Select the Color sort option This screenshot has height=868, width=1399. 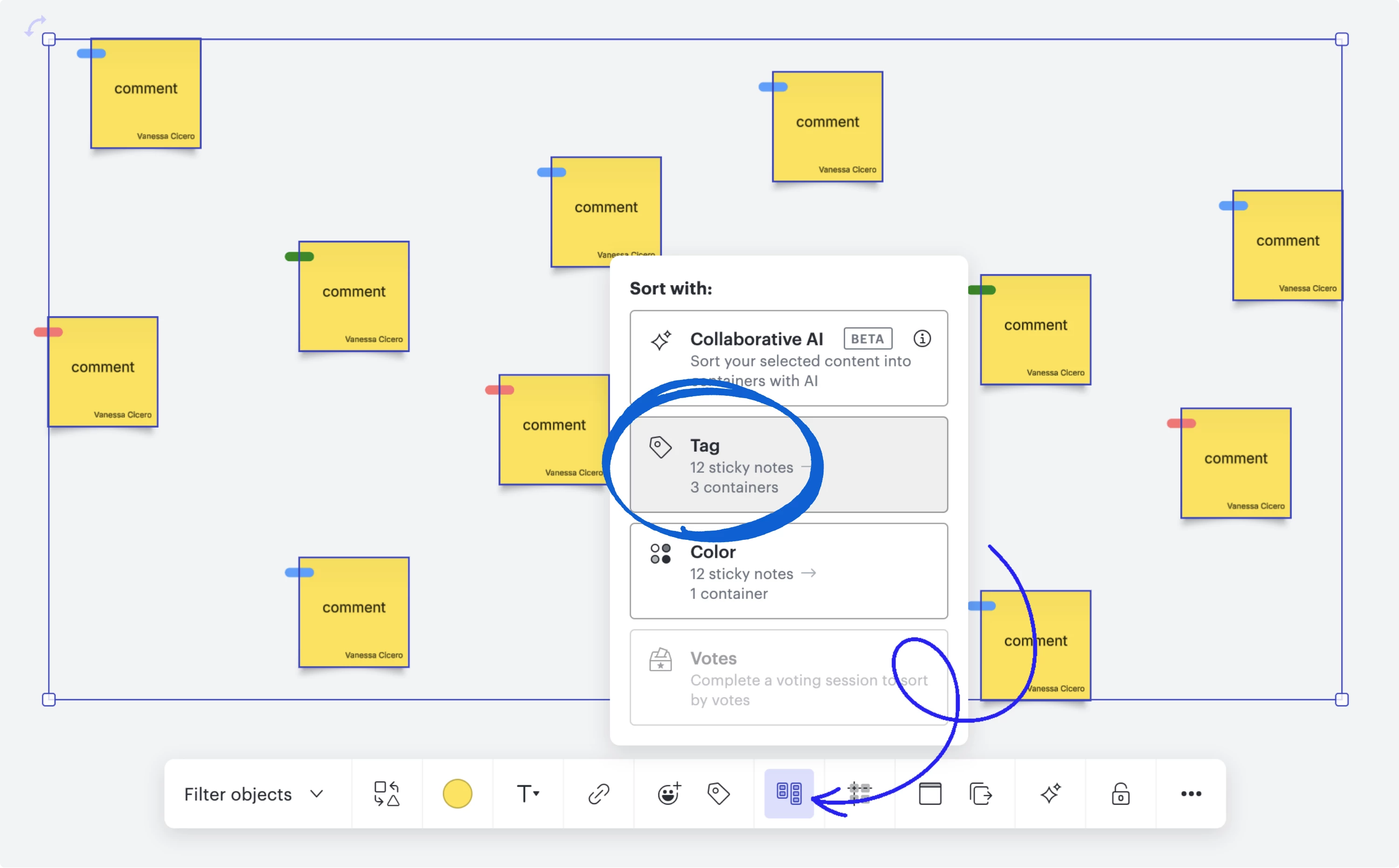[x=789, y=571]
